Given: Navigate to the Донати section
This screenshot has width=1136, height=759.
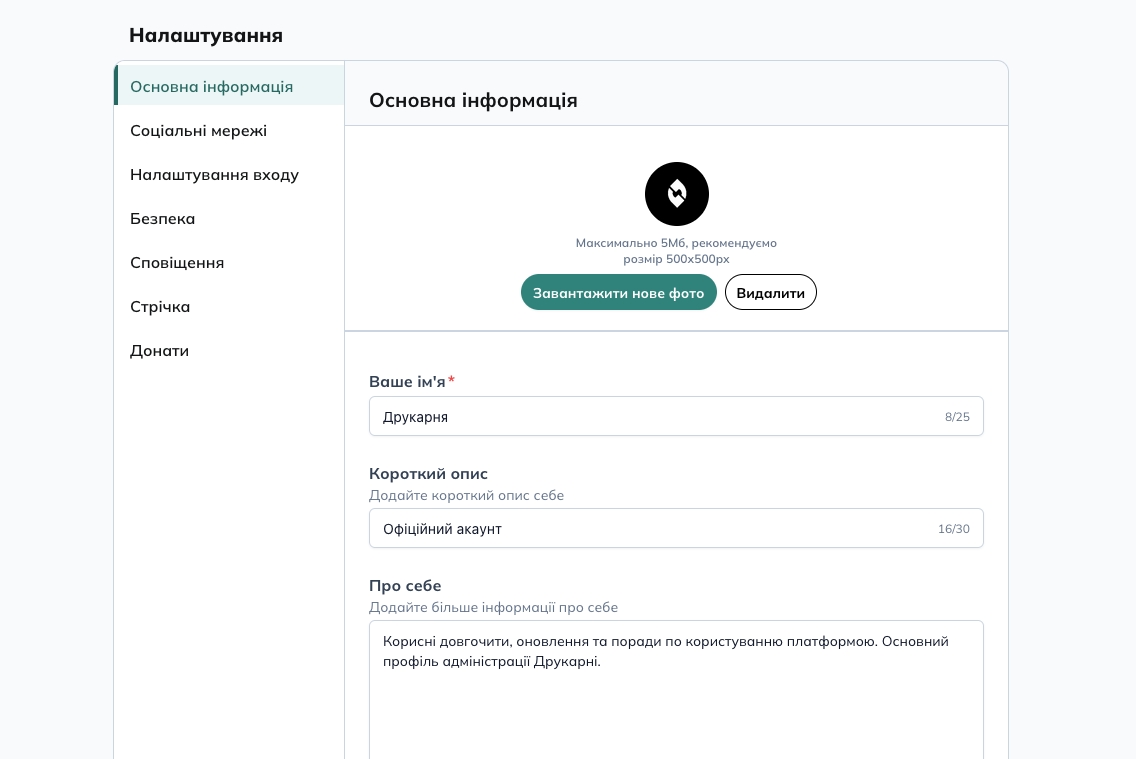Looking at the screenshot, I should [x=159, y=350].
